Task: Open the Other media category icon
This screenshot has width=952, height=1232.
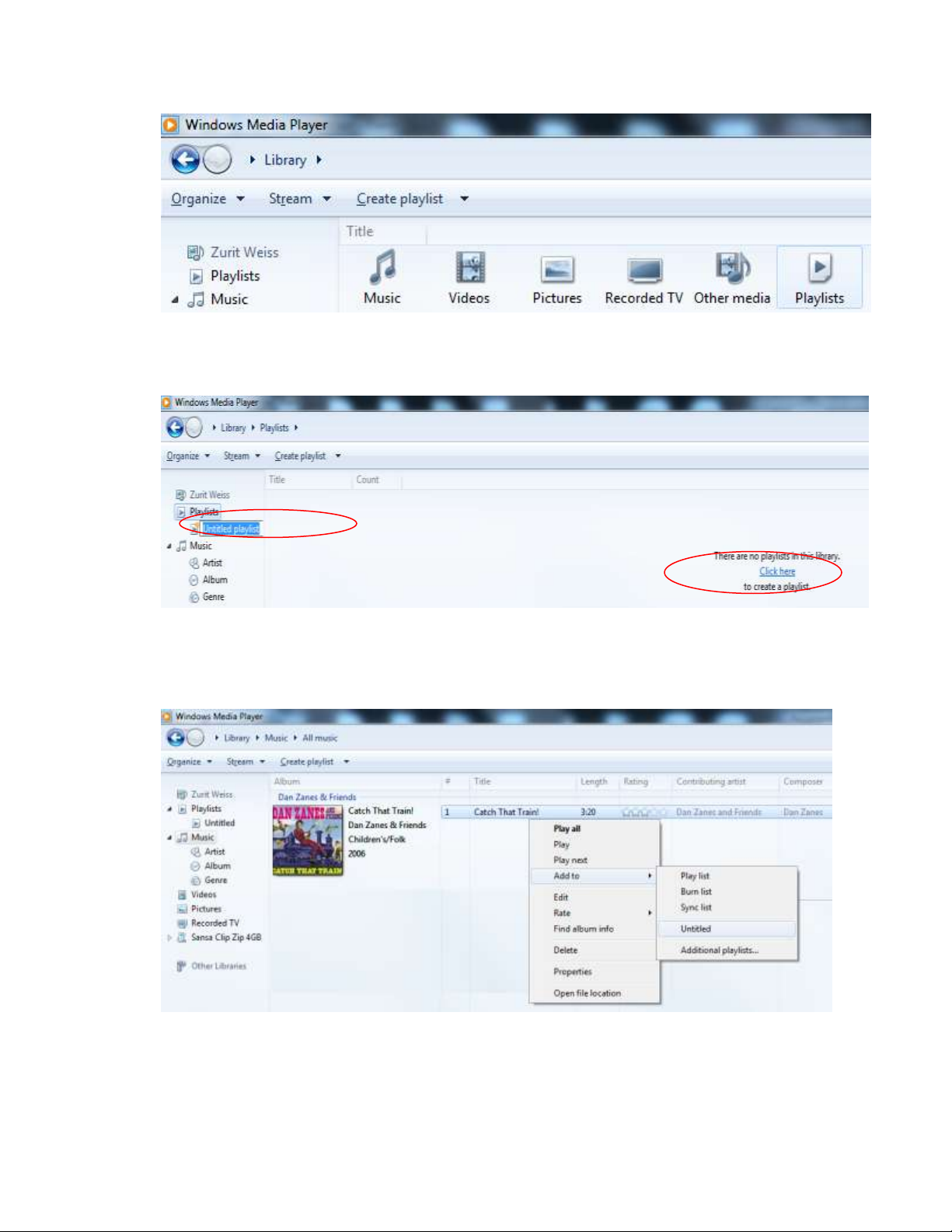Action: coord(732,277)
